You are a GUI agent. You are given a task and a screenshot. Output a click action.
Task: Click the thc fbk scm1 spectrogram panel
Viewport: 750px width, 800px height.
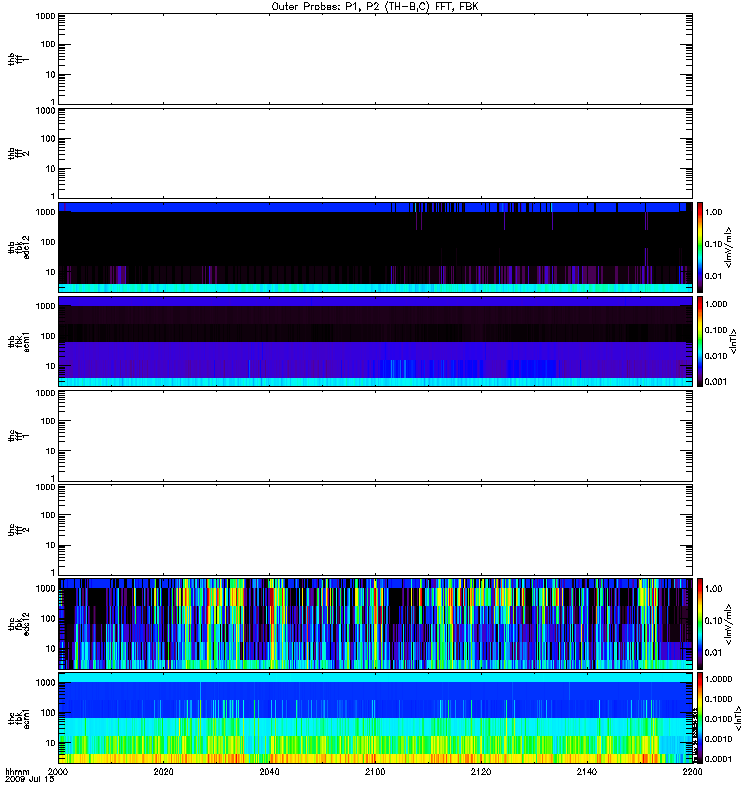(x=375, y=718)
